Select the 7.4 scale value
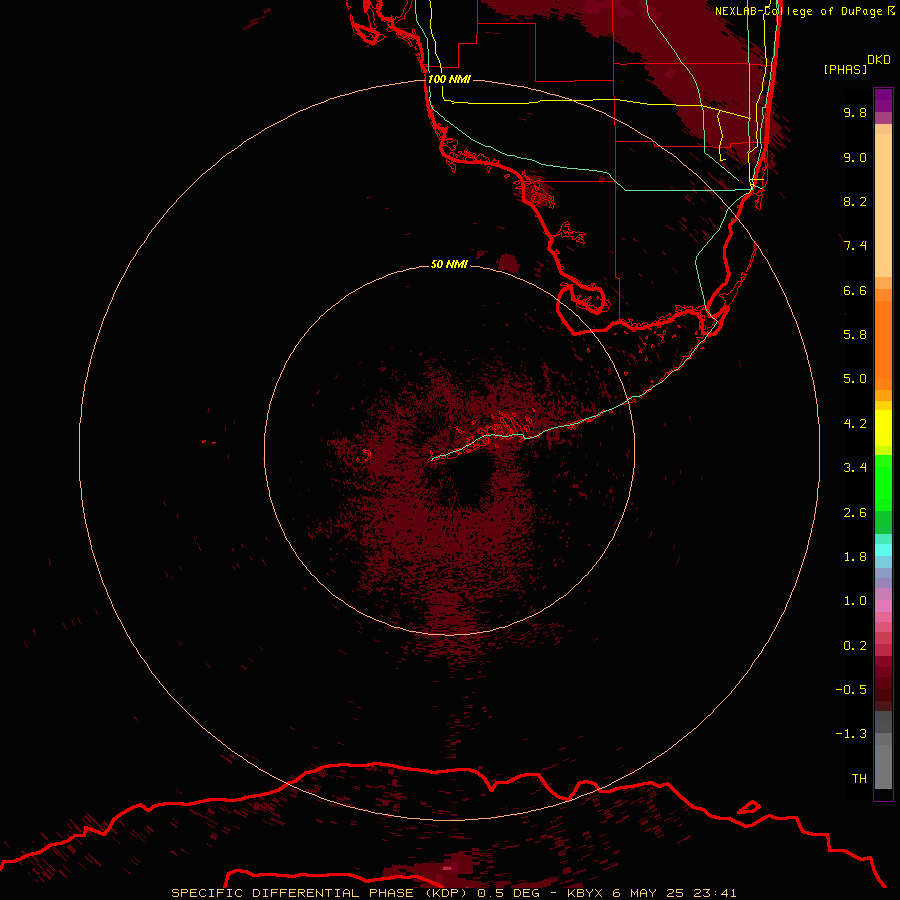The width and height of the screenshot is (900, 900). tap(855, 246)
